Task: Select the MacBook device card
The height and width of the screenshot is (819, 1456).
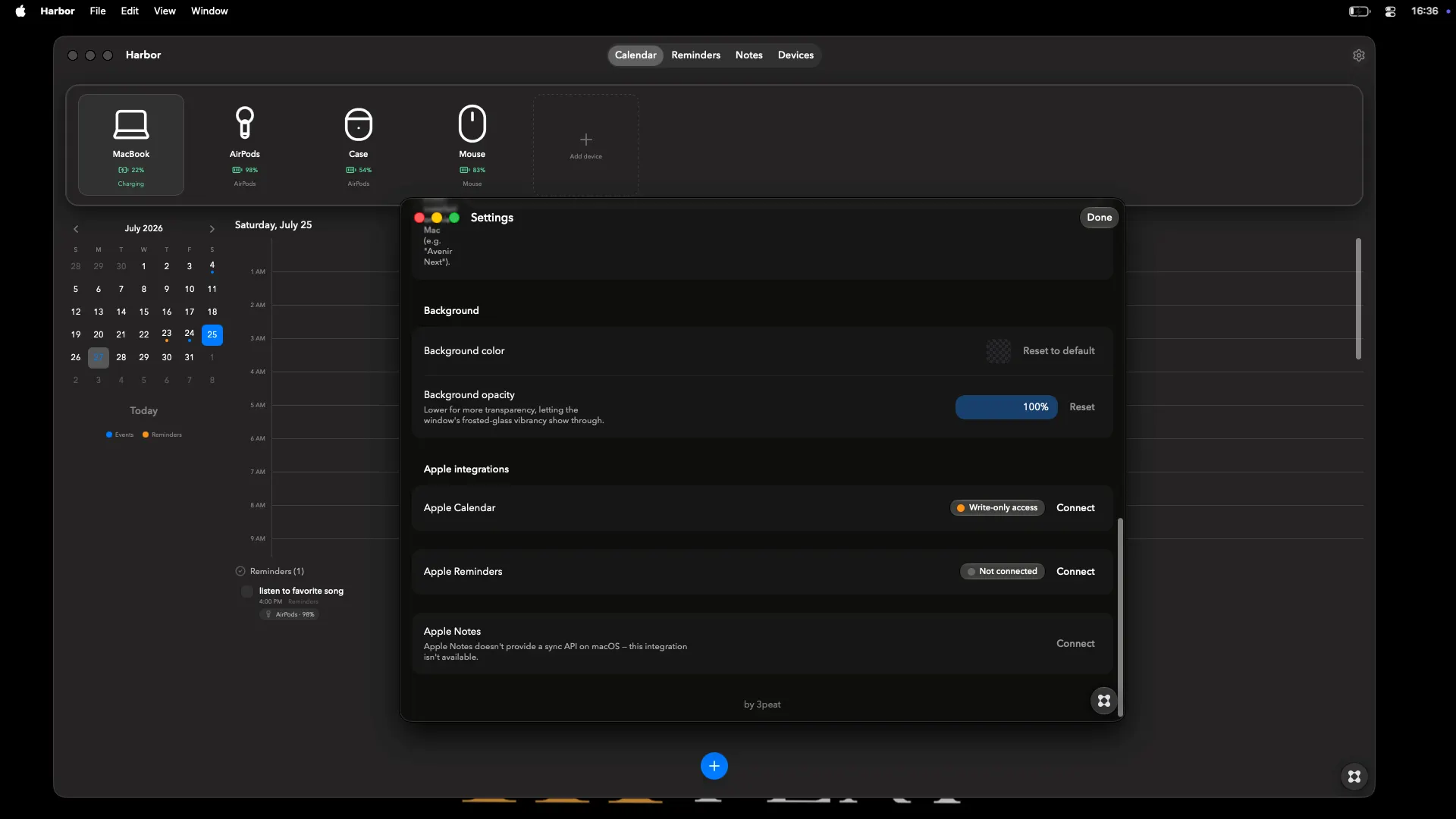Action: [131, 145]
